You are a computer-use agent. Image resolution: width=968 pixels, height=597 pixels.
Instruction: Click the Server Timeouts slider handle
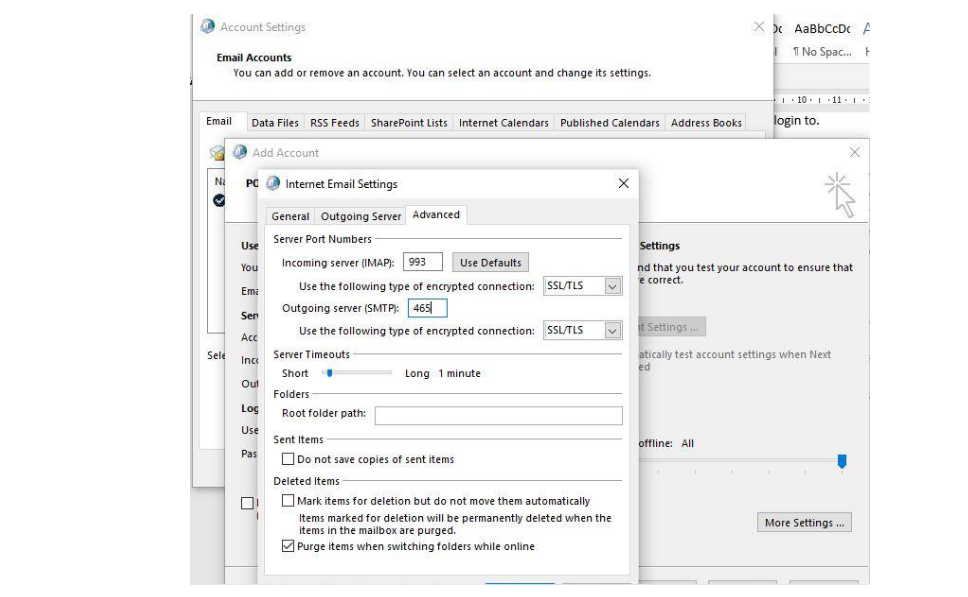click(328, 373)
